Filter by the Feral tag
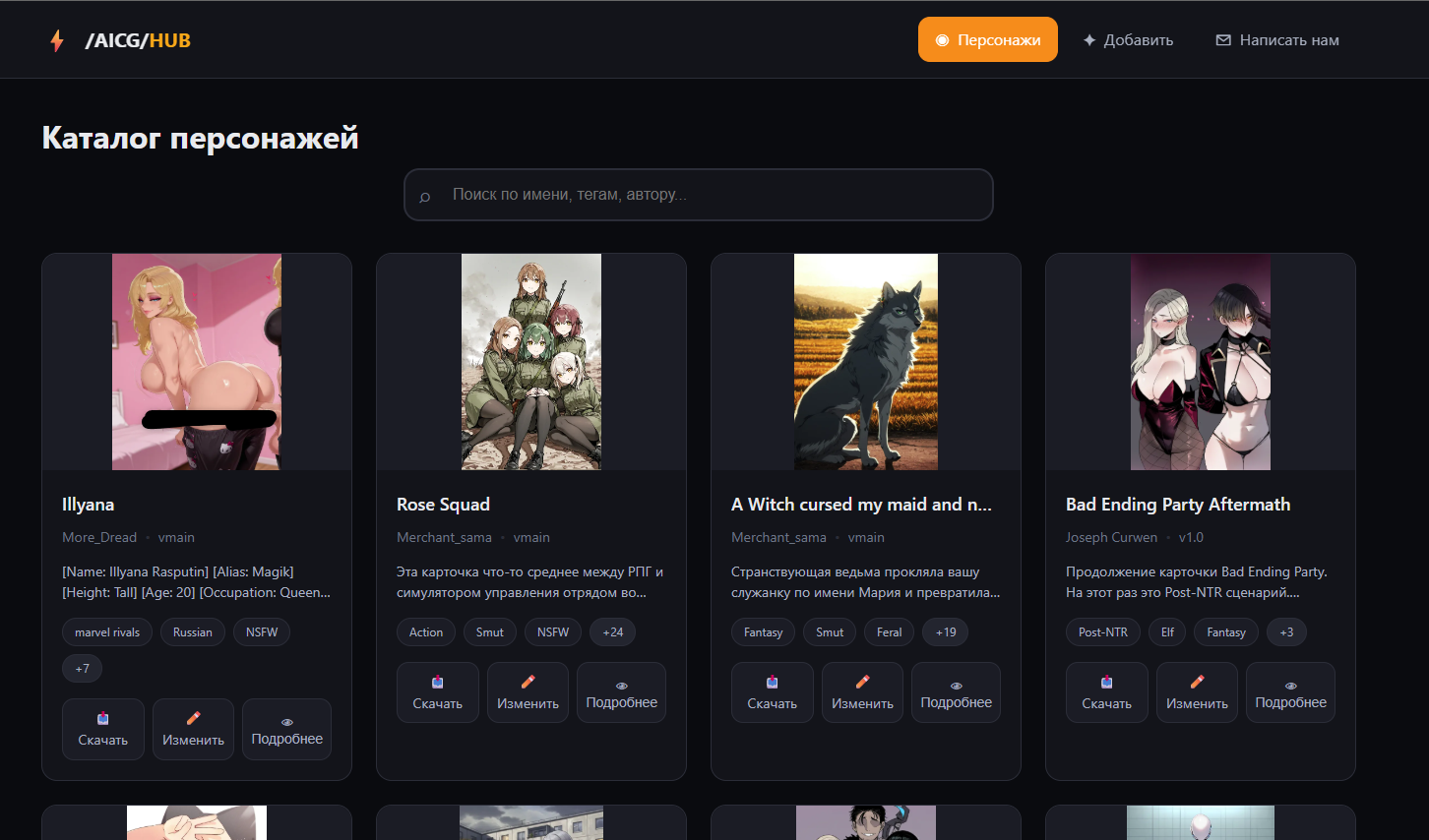 (890, 632)
